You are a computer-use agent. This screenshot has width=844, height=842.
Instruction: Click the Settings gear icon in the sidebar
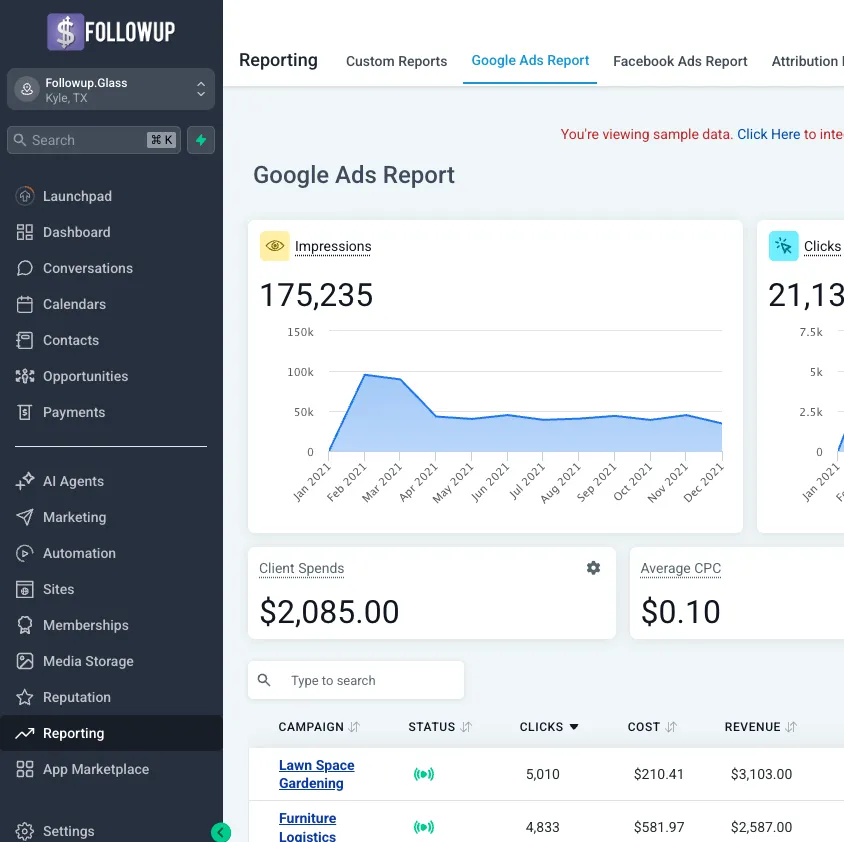pos(25,831)
